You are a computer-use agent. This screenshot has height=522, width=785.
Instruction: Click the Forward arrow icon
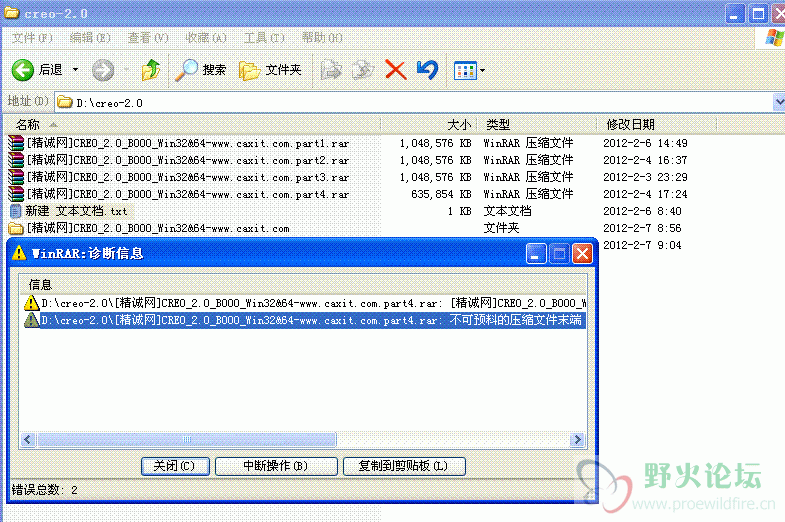103,70
